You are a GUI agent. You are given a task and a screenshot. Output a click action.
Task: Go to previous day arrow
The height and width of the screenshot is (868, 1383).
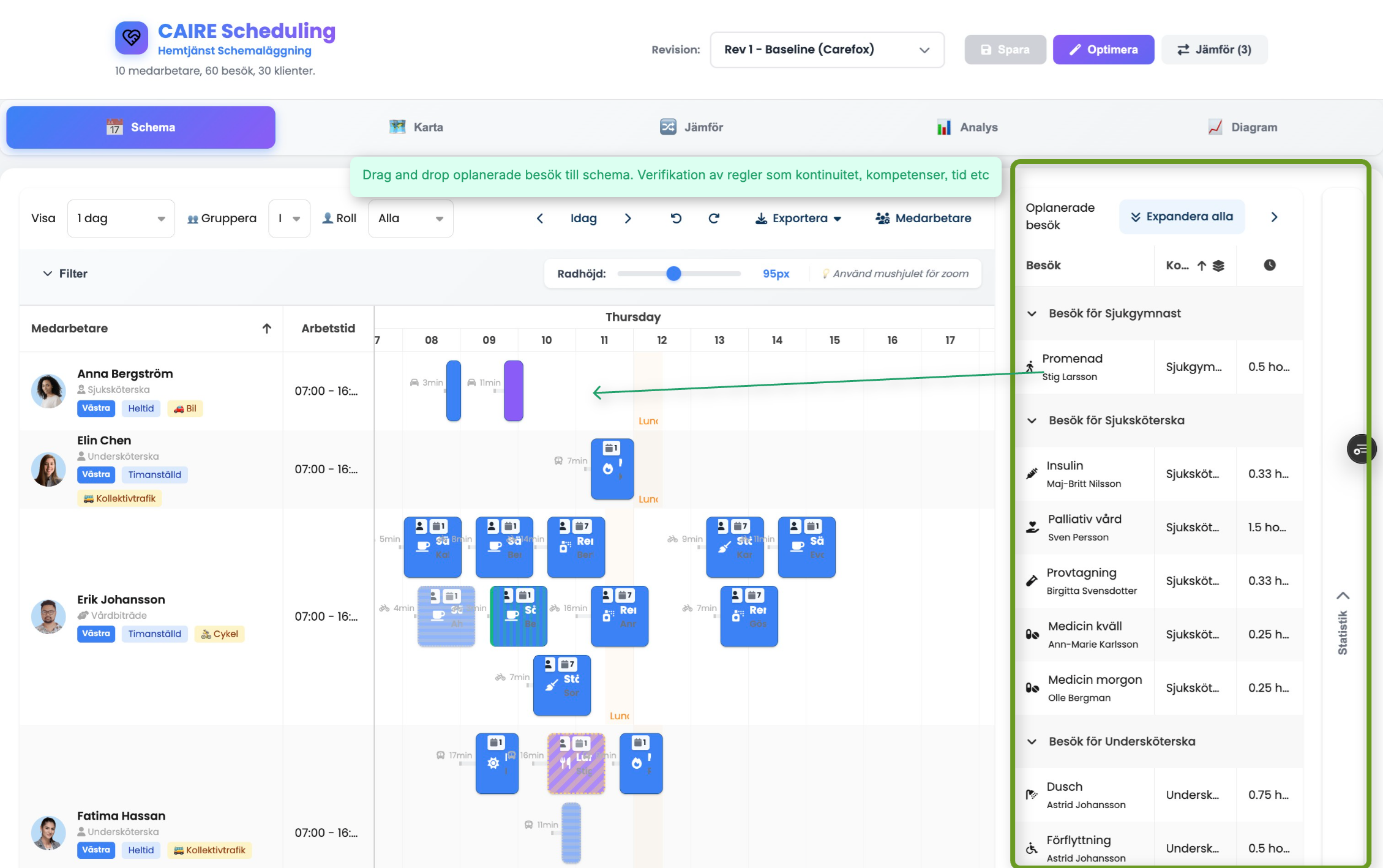click(540, 219)
